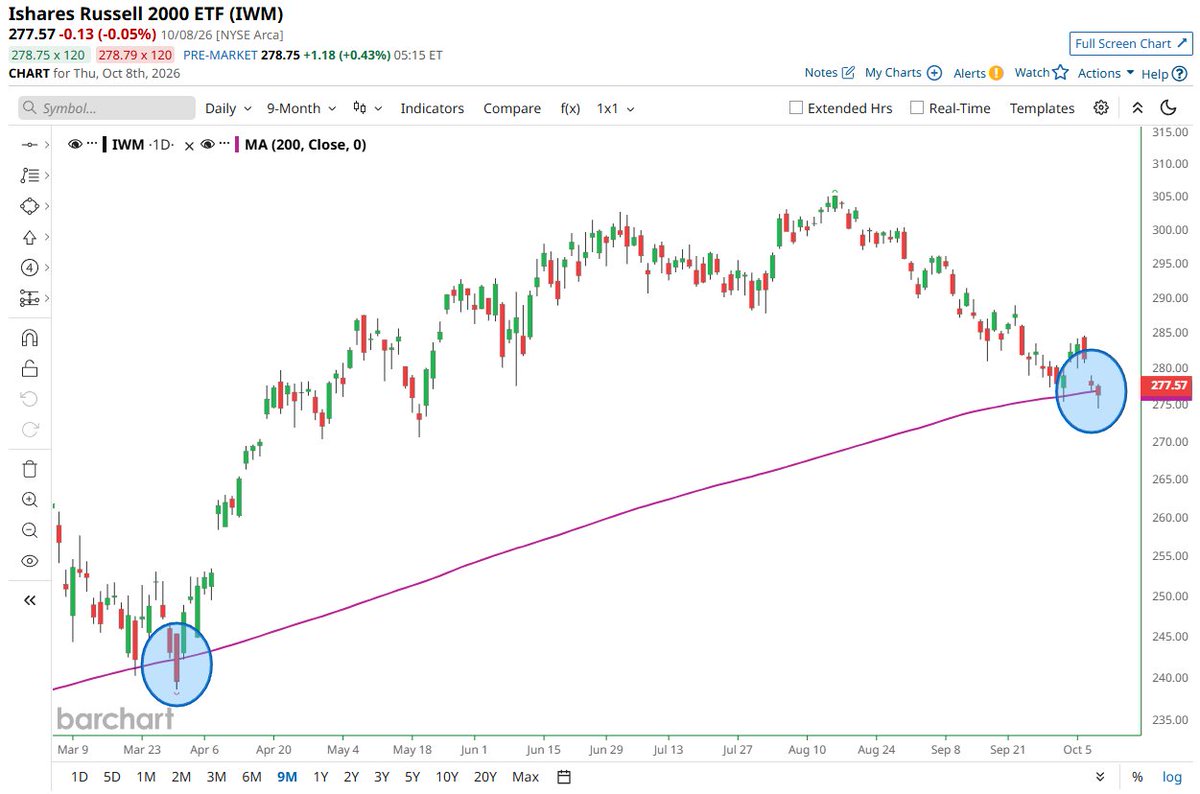Expand the trend line tool group arrow
The image size is (1200, 794).
click(47, 145)
